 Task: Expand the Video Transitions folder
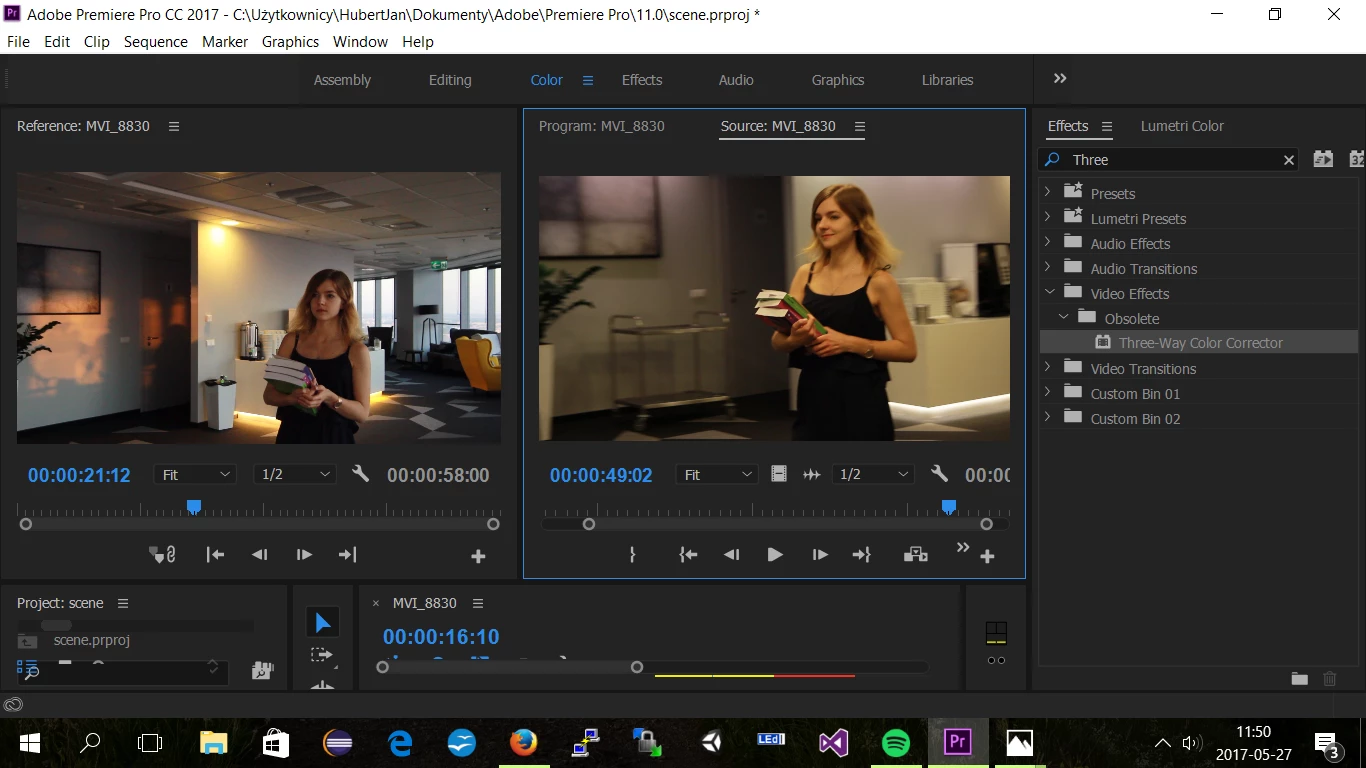(x=1048, y=367)
